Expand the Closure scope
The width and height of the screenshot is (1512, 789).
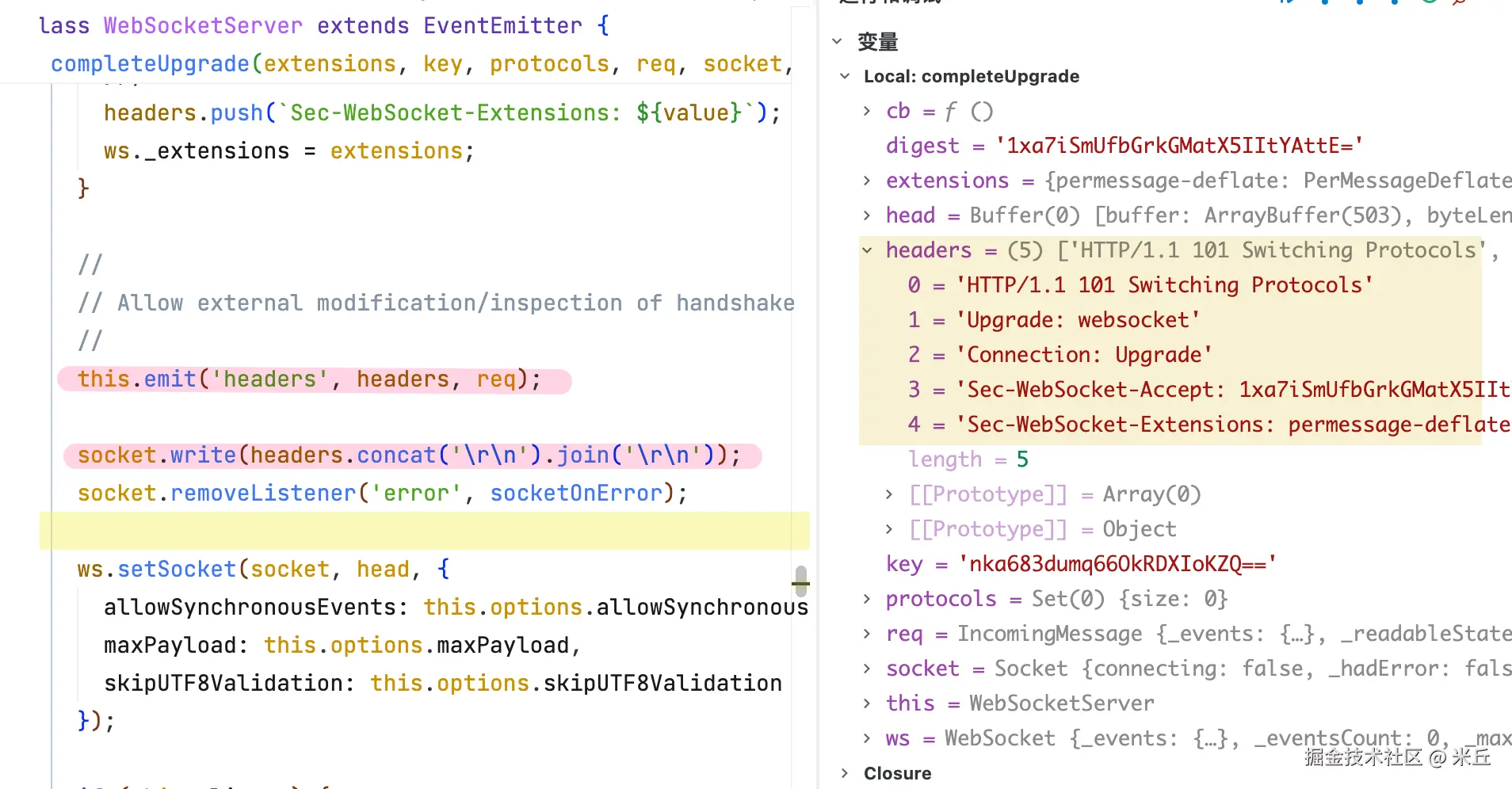(x=845, y=773)
